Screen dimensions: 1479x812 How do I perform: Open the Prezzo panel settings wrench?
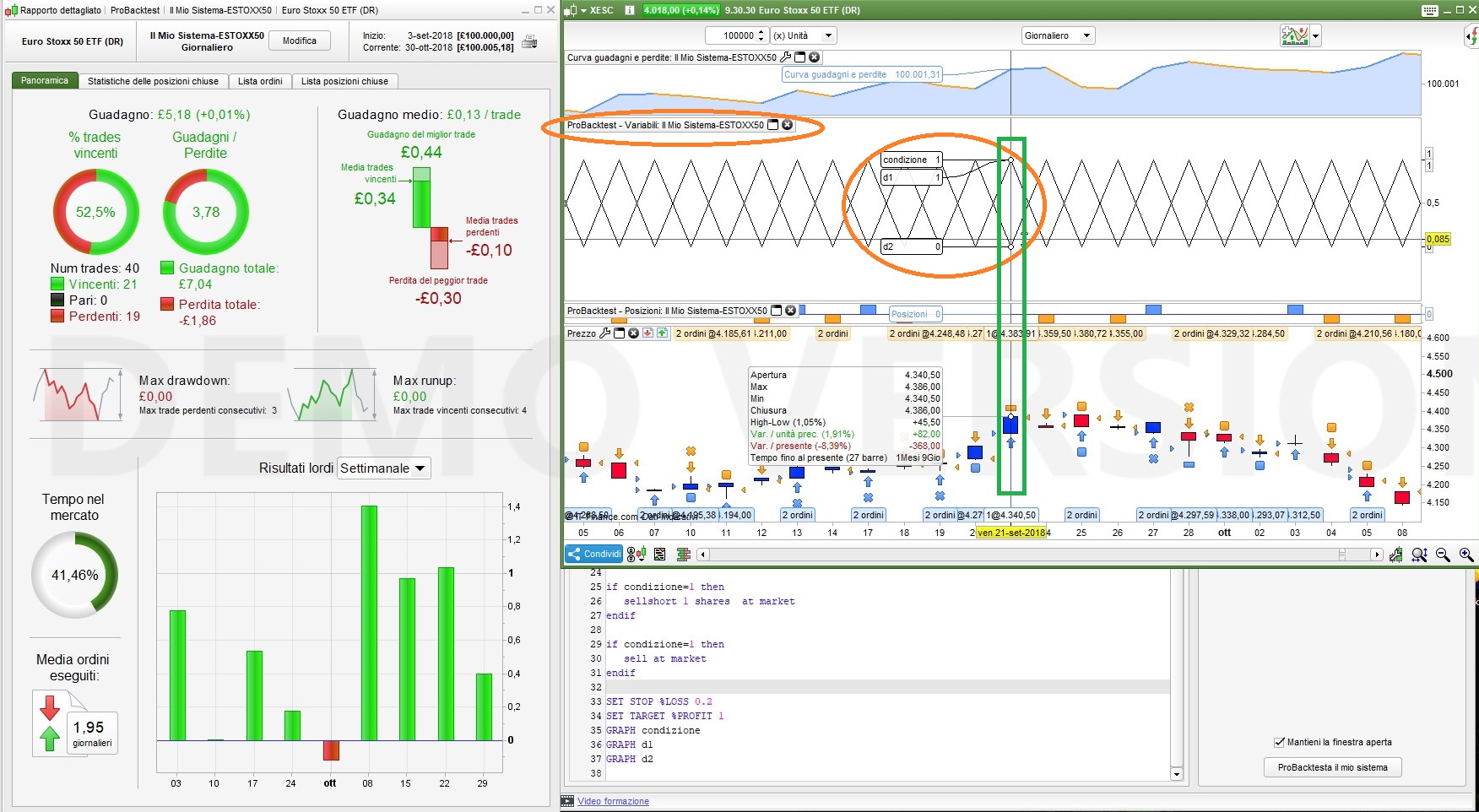(x=604, y=333)
